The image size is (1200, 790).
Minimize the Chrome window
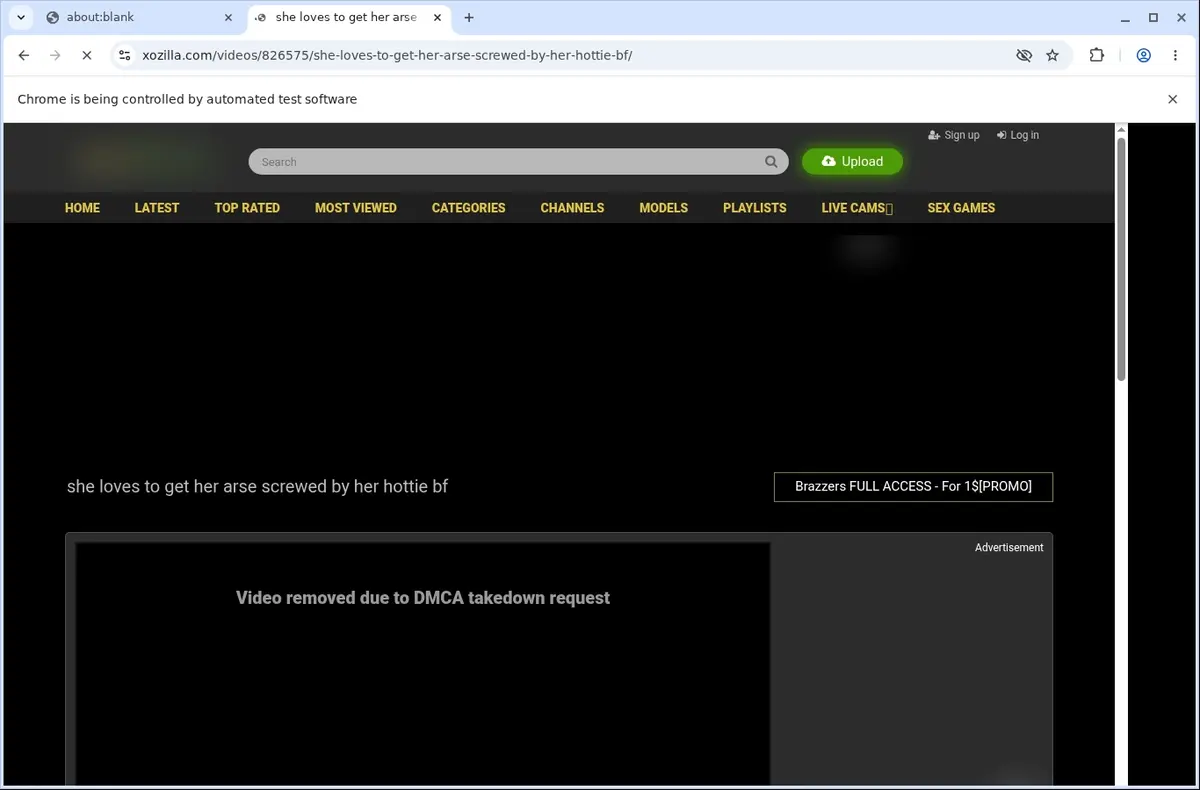coord(1125,17)
